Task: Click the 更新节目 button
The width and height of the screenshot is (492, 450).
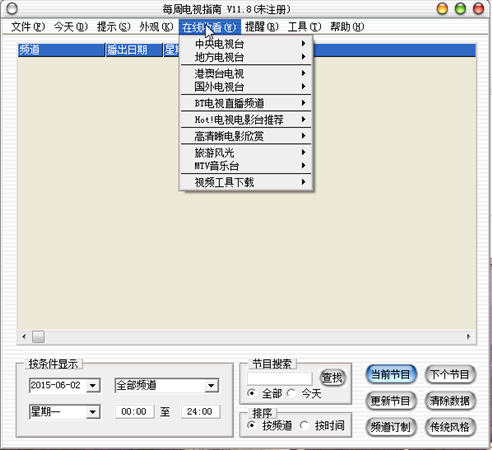Action: (391, 401)
